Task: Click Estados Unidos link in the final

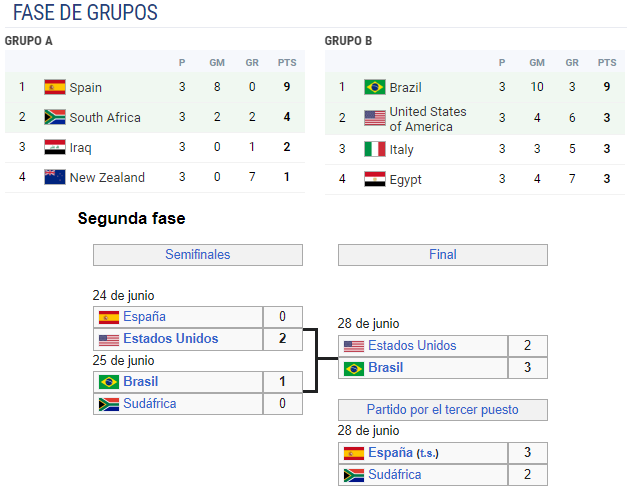Action: click(x=412, y=345)
